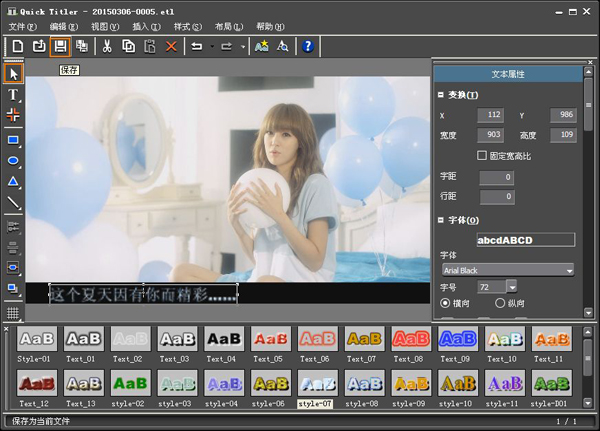Select the 横向 radio button
600x431 pixels.
[445, 303]
